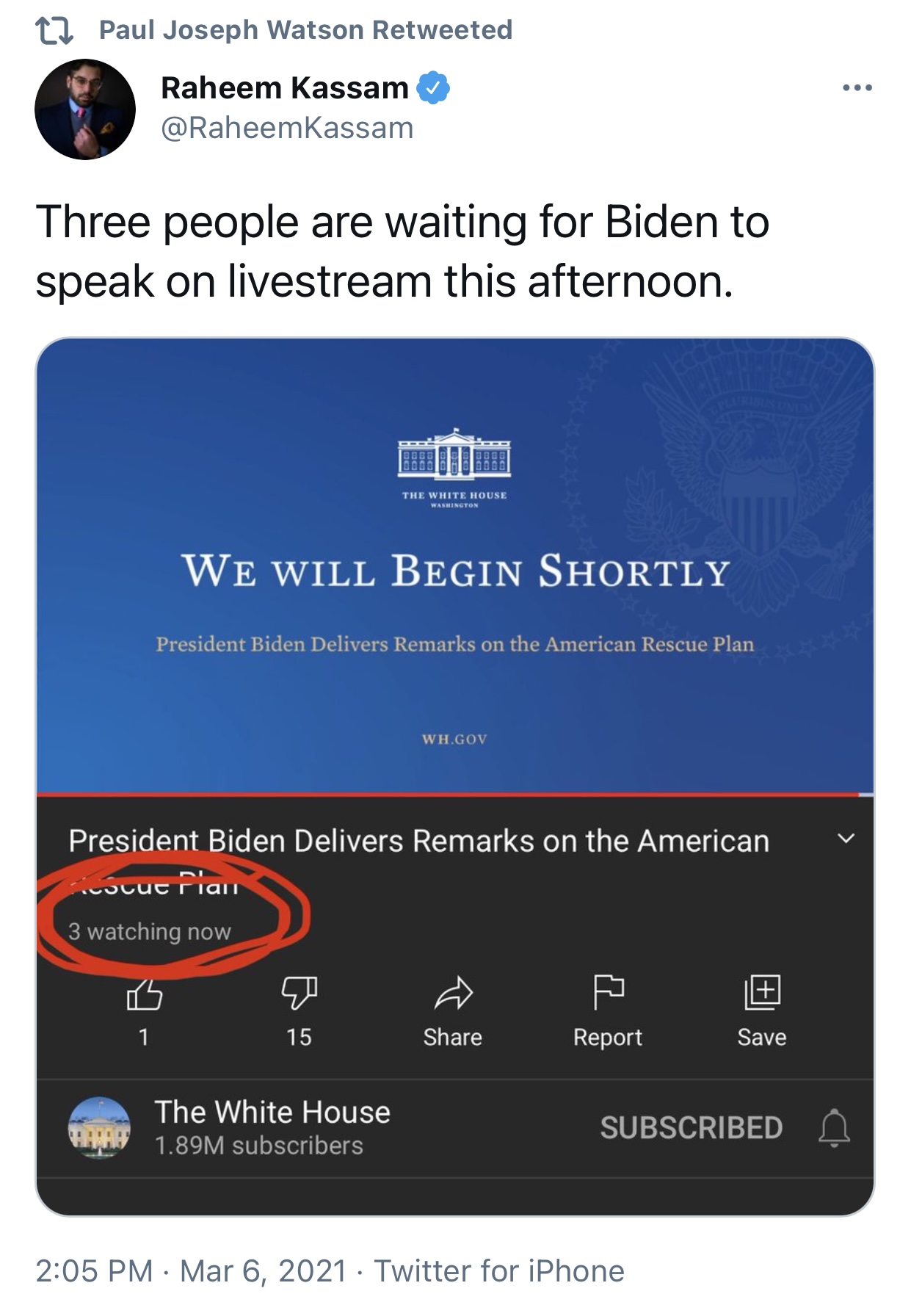
Task: Open the Paul Joseph Watson Retweeted link
Action: pos(305,30)
